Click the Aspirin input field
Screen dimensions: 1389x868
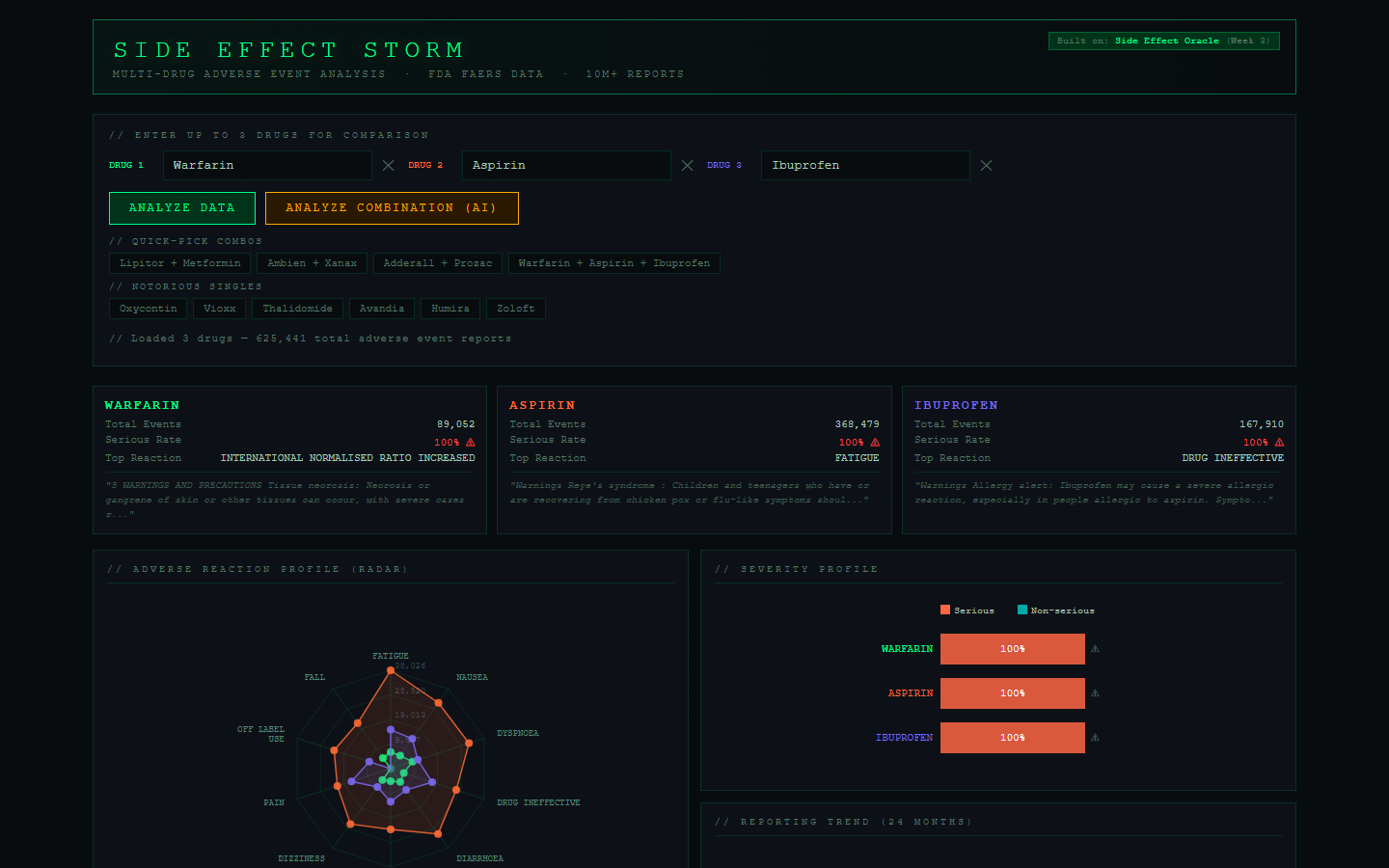coord(566,165)
